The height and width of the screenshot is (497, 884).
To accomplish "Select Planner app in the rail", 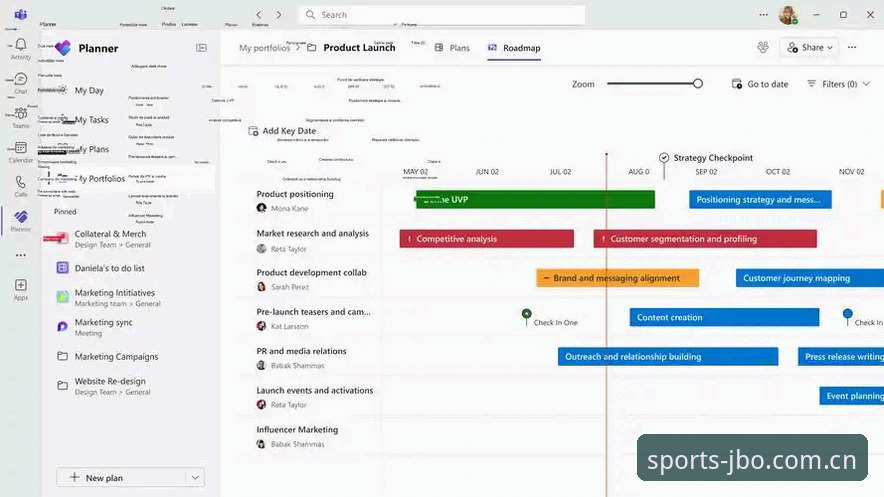I will pos(21,220).
